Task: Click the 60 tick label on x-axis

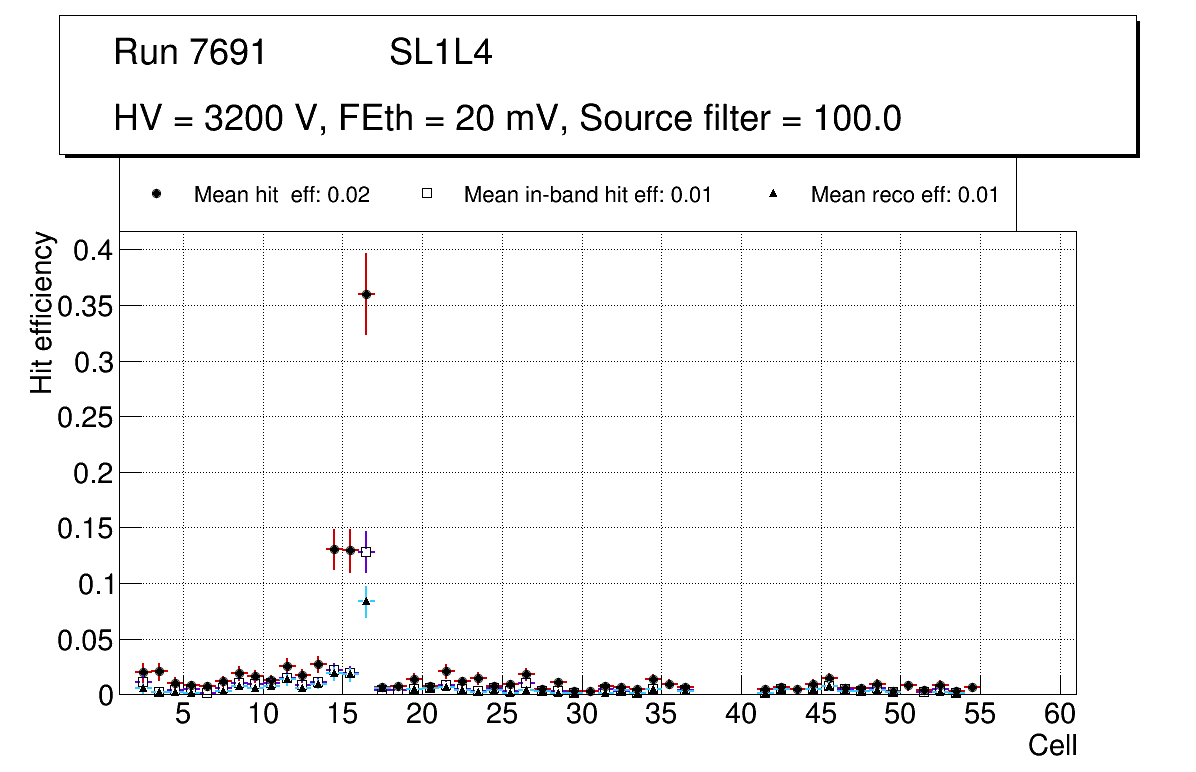Action: click(1060, 714)
